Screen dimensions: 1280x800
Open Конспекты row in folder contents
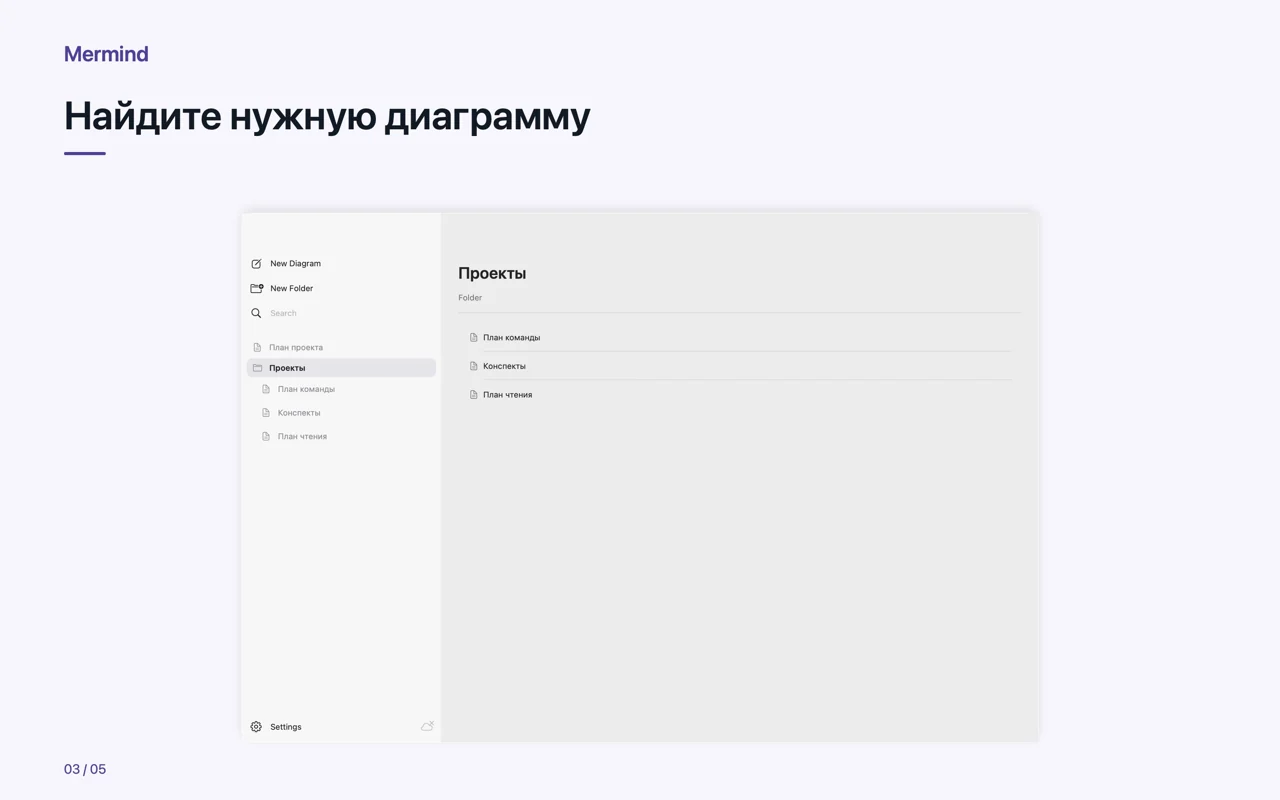click(739, 366)
